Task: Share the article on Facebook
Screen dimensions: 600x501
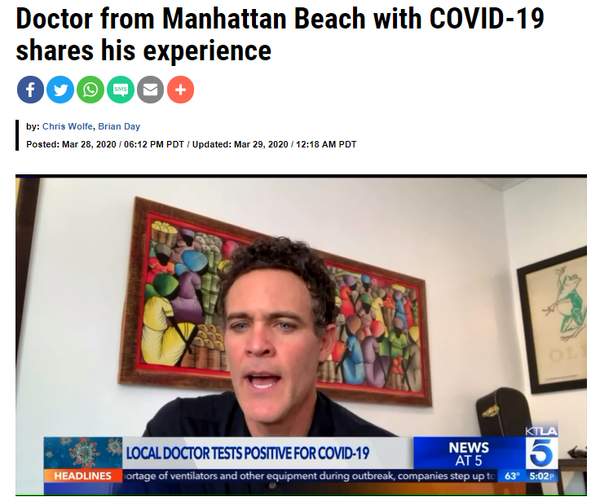Action: [x=30, y=90]
